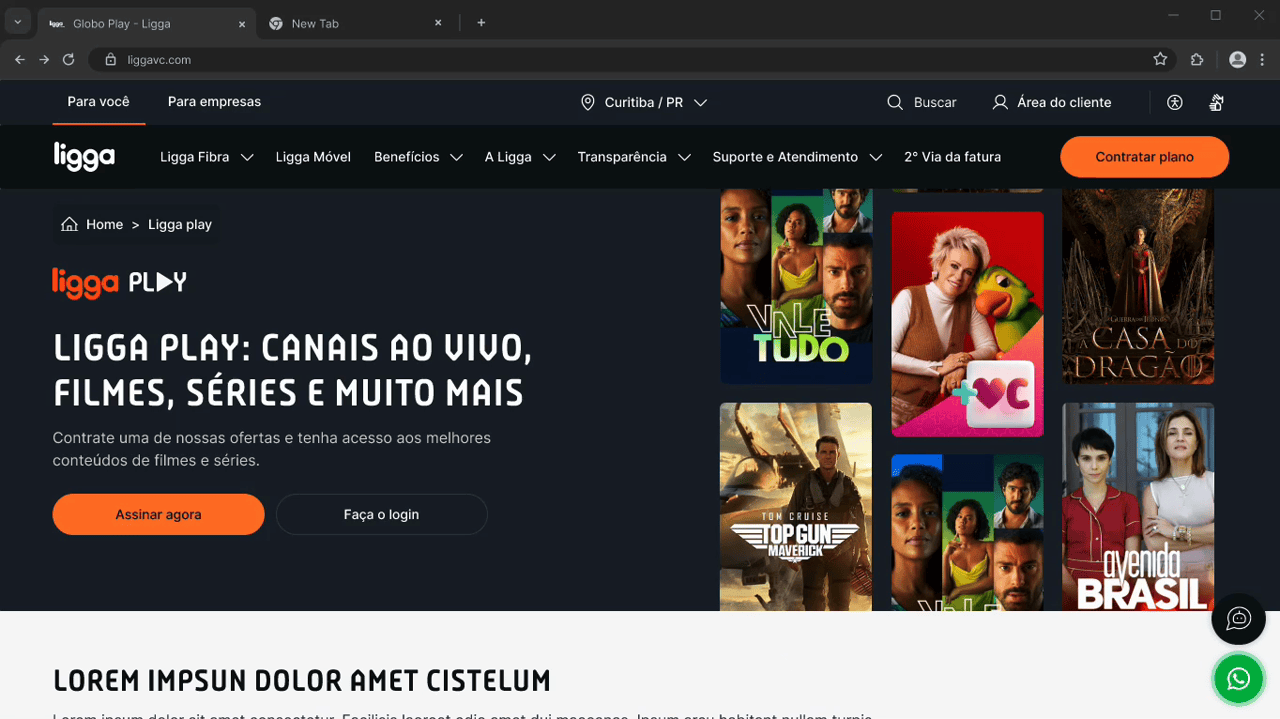Expand the Suporte e Atendimento menu
1280x719 pixels.
coord(797,157)
